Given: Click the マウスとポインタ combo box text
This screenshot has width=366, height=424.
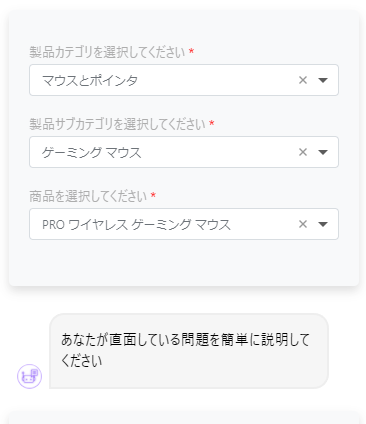Looking at the screenshot, I should click(x=90, y=80).
